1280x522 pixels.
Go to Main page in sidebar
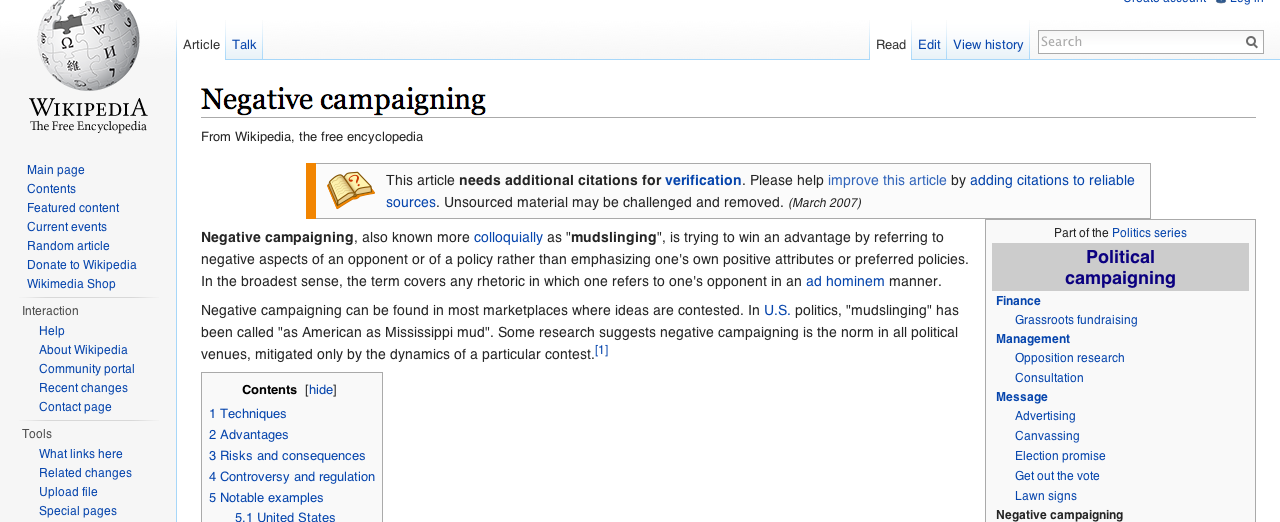point(56,170)
